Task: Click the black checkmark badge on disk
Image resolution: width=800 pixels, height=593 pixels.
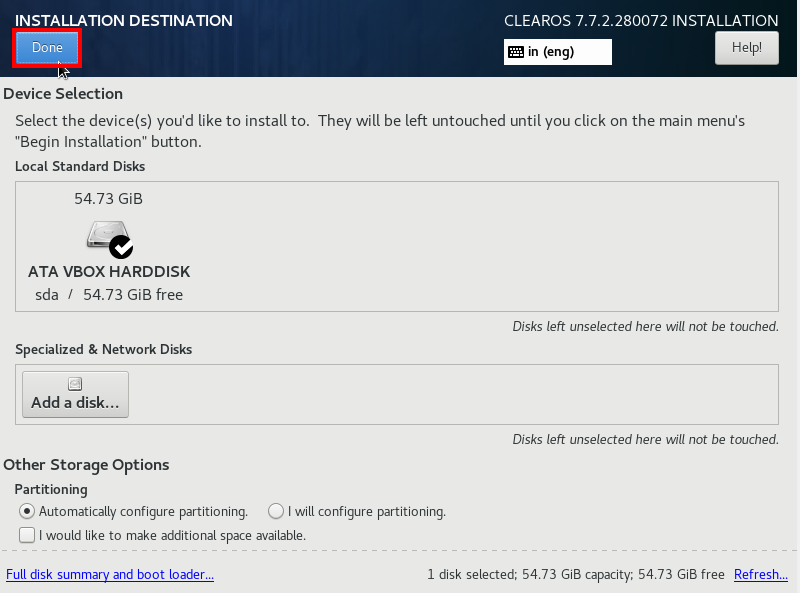Action: 121,247
